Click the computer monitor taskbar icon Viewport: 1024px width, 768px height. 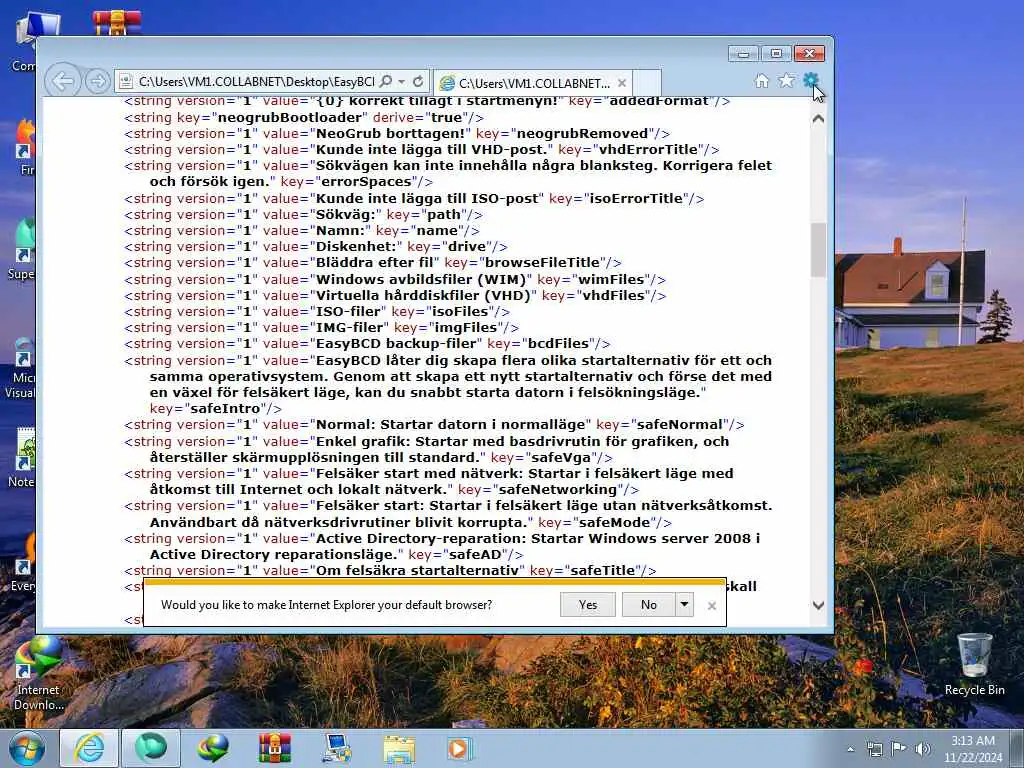click(337, 748)
